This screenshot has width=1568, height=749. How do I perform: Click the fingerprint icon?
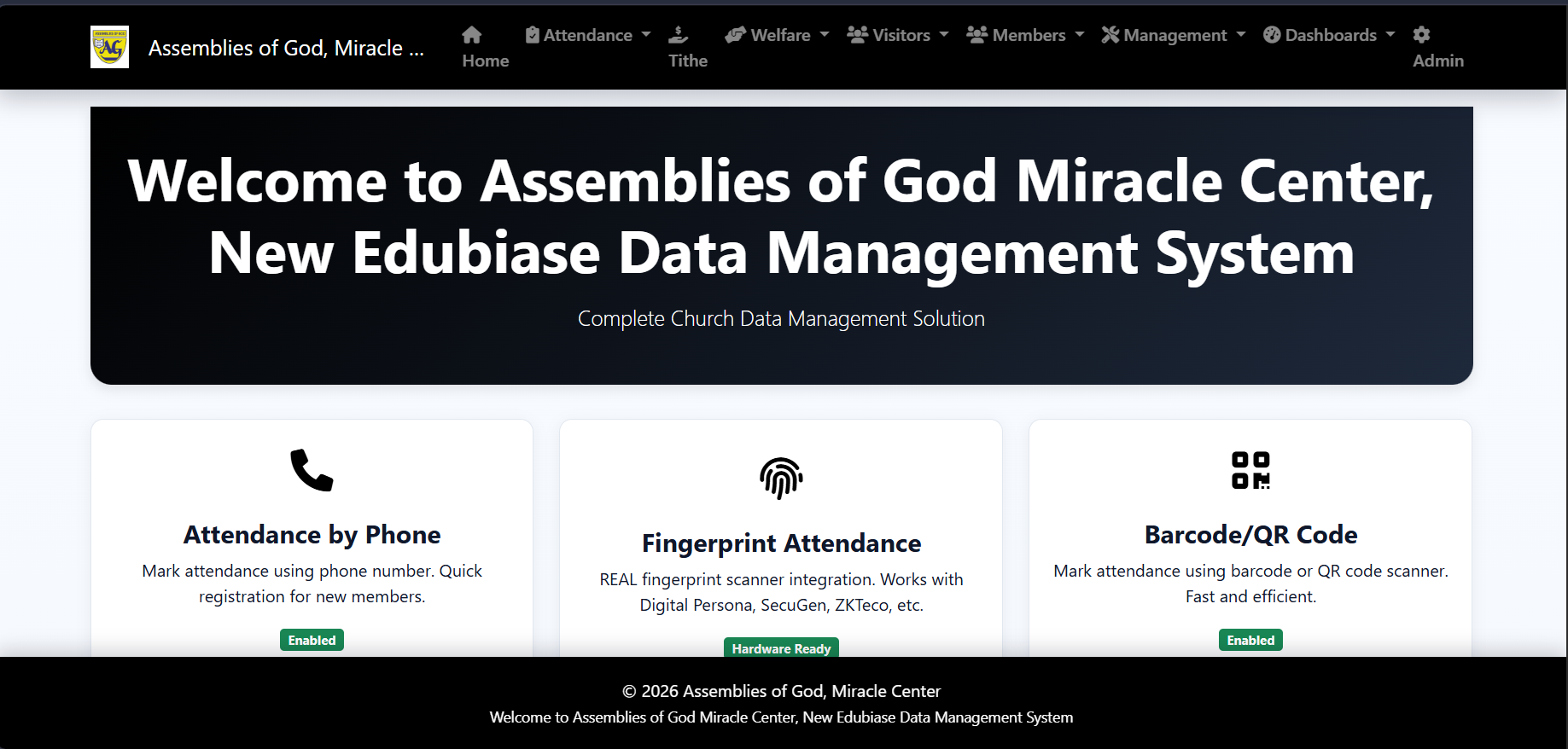coord(781,479)
